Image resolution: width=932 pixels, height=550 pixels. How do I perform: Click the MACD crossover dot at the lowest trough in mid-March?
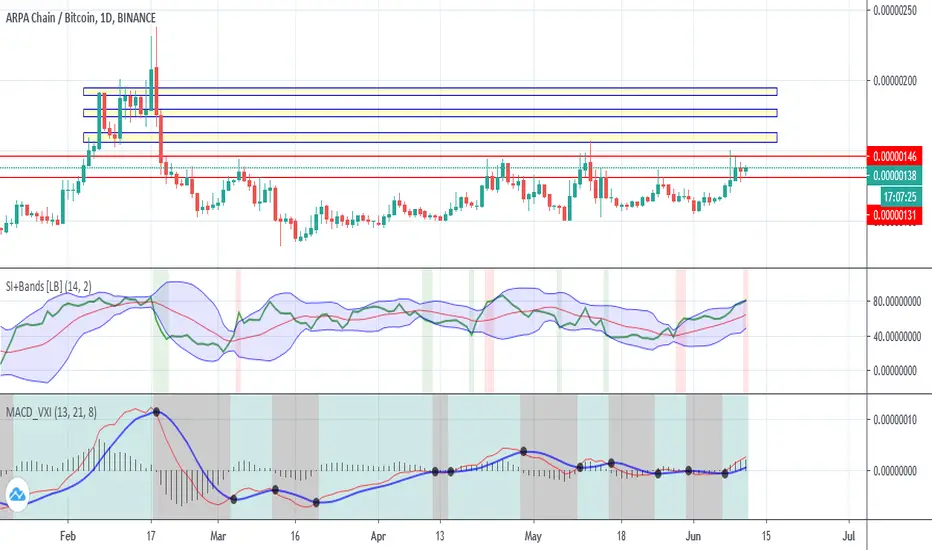point(316,502)
